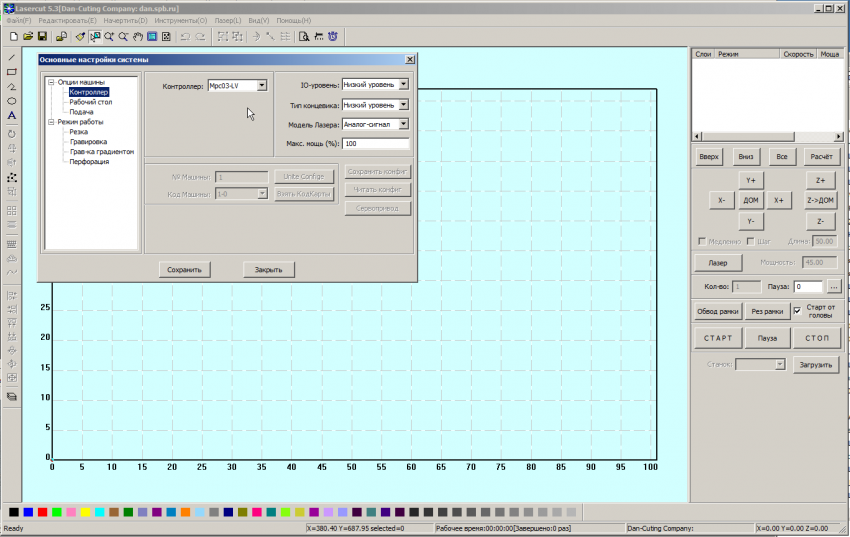Click the 'Макс. мощь (%)' input field
Image resolution: width=850 pixels, height=537 pixels.
(375, 144)
